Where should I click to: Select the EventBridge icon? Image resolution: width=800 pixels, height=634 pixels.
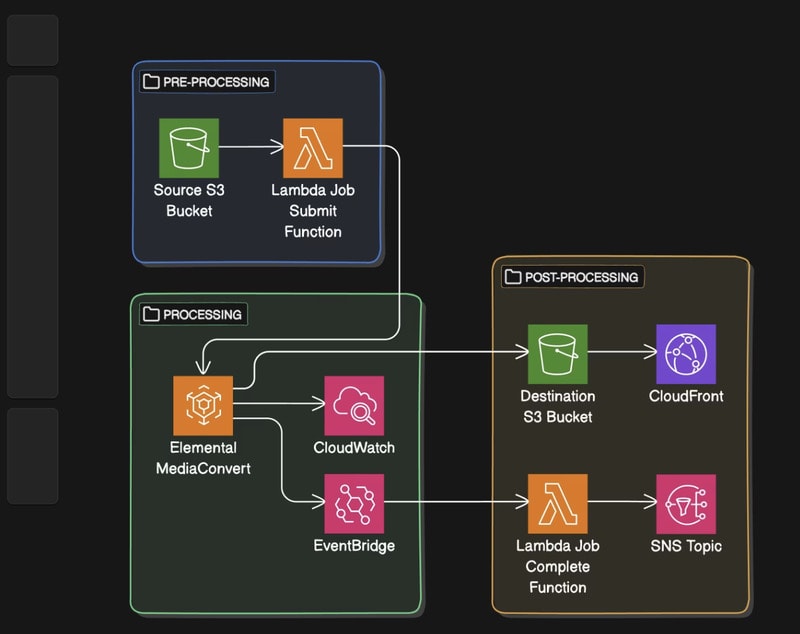click(x=354, y=504)
